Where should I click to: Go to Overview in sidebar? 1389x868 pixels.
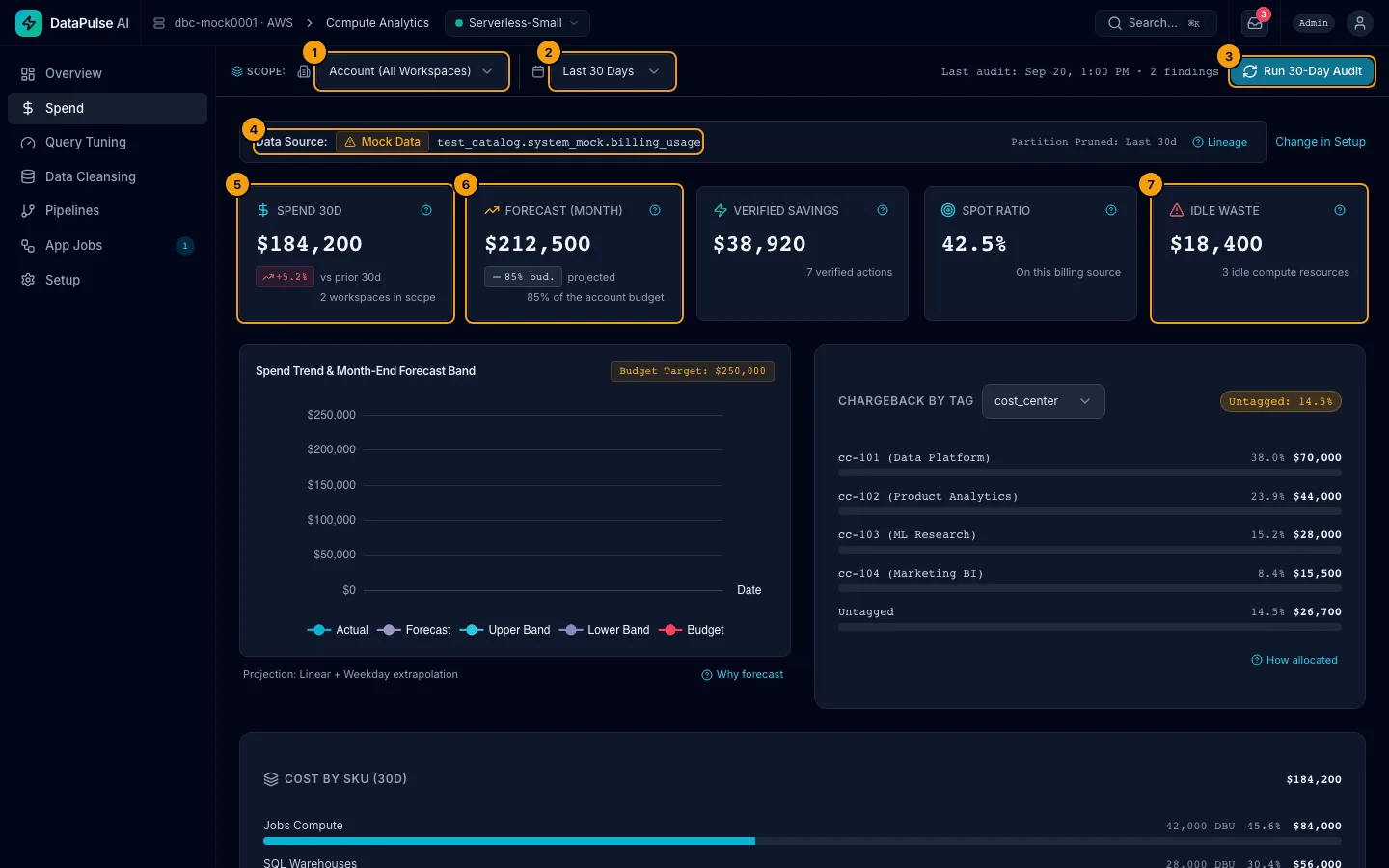coord(107,73)
